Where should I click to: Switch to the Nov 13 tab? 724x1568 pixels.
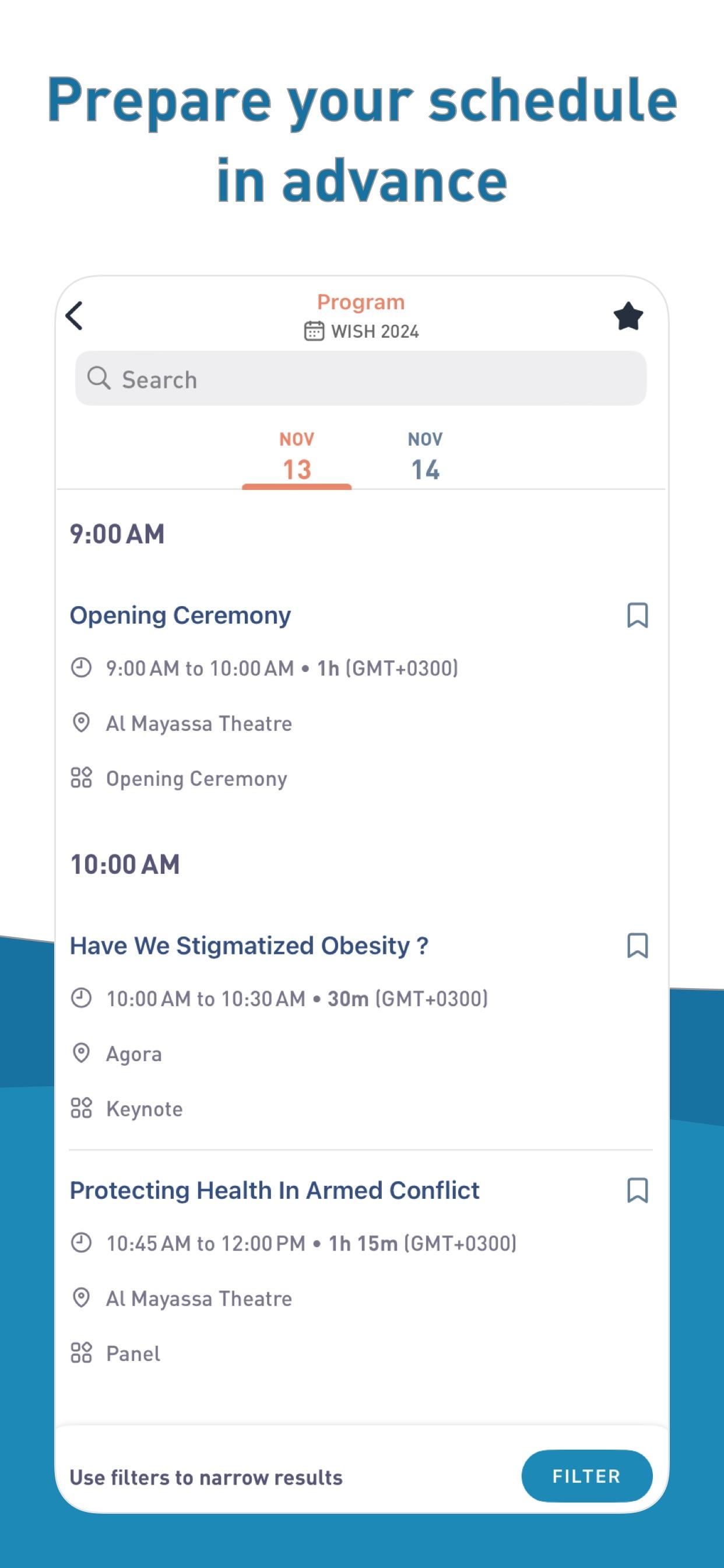[297, 457]
